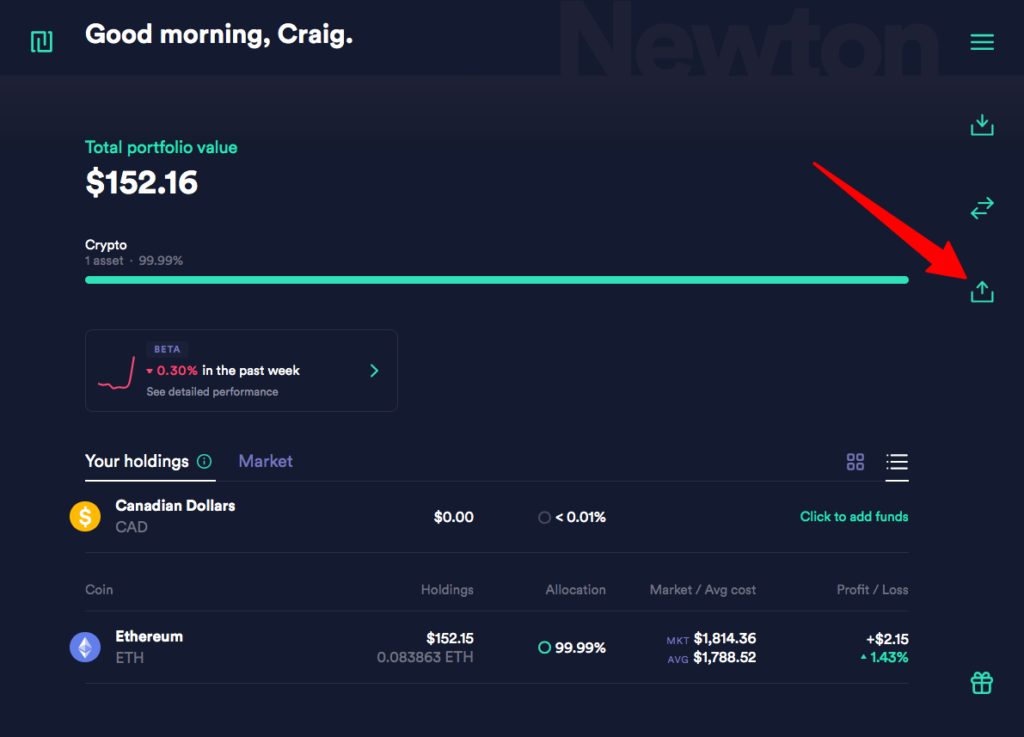Click the 1.43% gain percentage
Image resolution: width=1024 pixels, height=737 pixels.
tap(889, 657)
